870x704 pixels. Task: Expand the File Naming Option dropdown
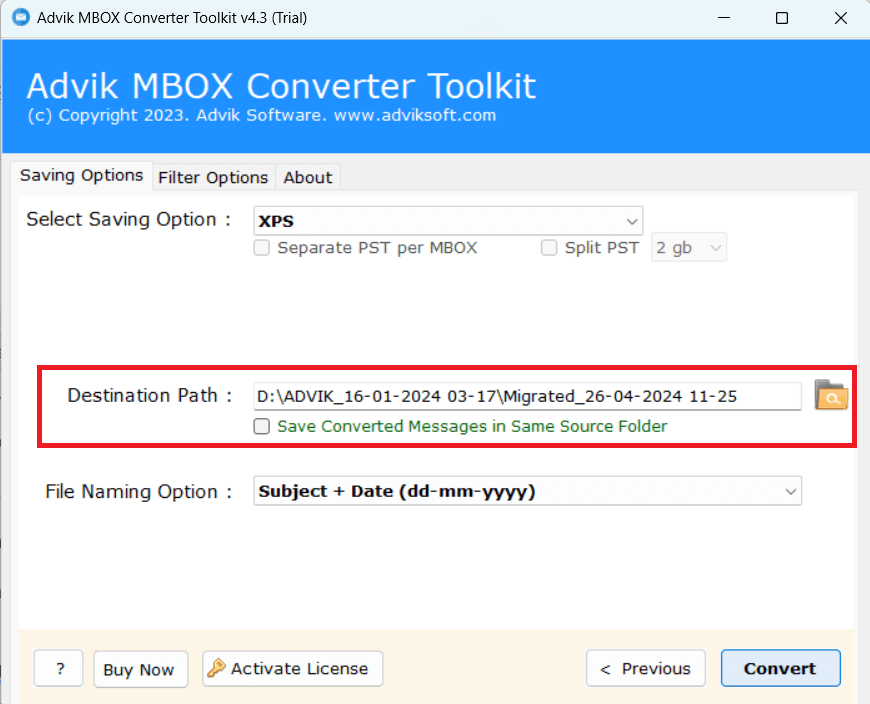pyautogui.click(x=527, y=491)
